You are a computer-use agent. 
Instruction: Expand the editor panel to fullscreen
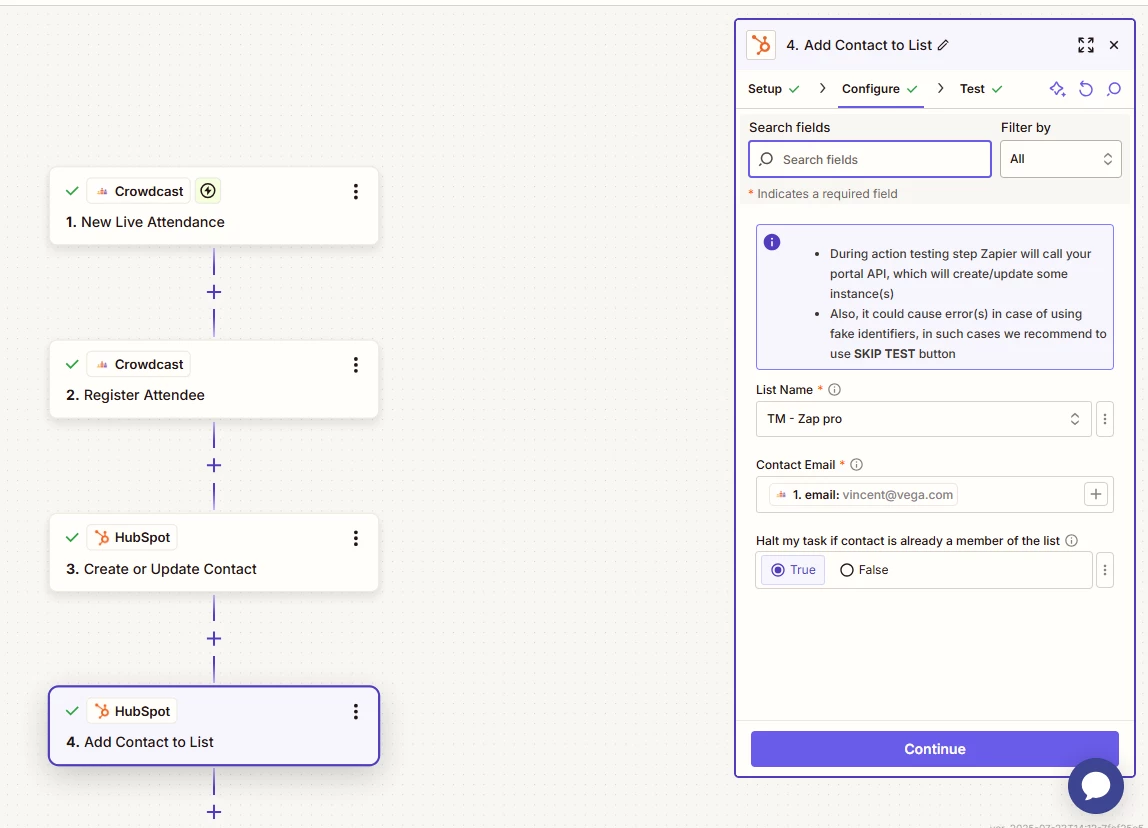click(1086, 45)
